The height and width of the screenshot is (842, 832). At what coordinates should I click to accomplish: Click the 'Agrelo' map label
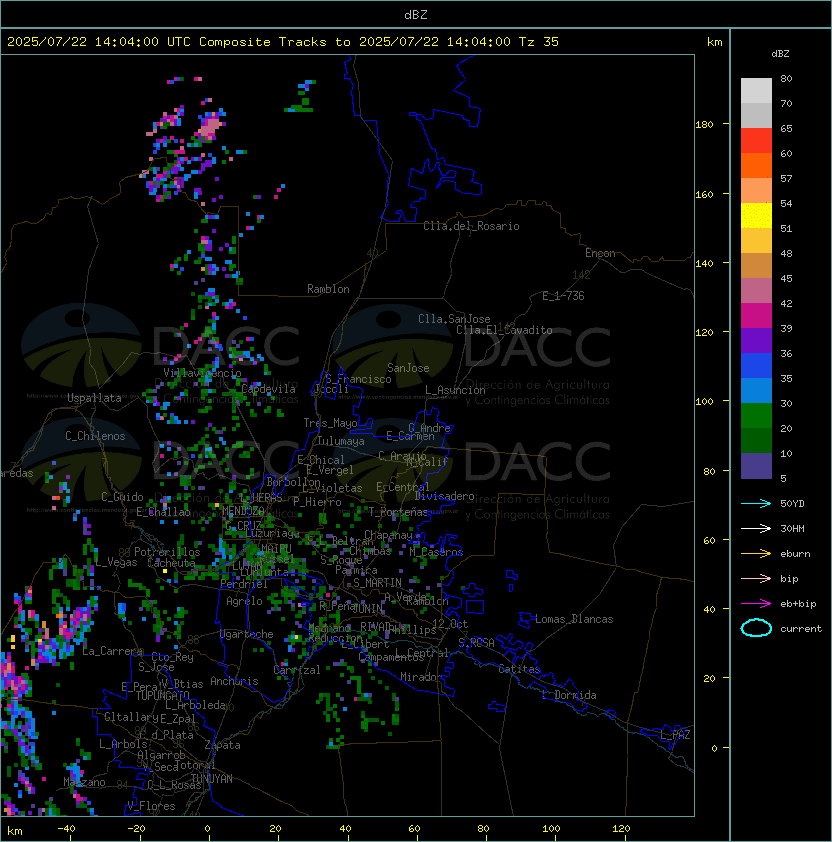pyautogui.click(x=244, y=601)
